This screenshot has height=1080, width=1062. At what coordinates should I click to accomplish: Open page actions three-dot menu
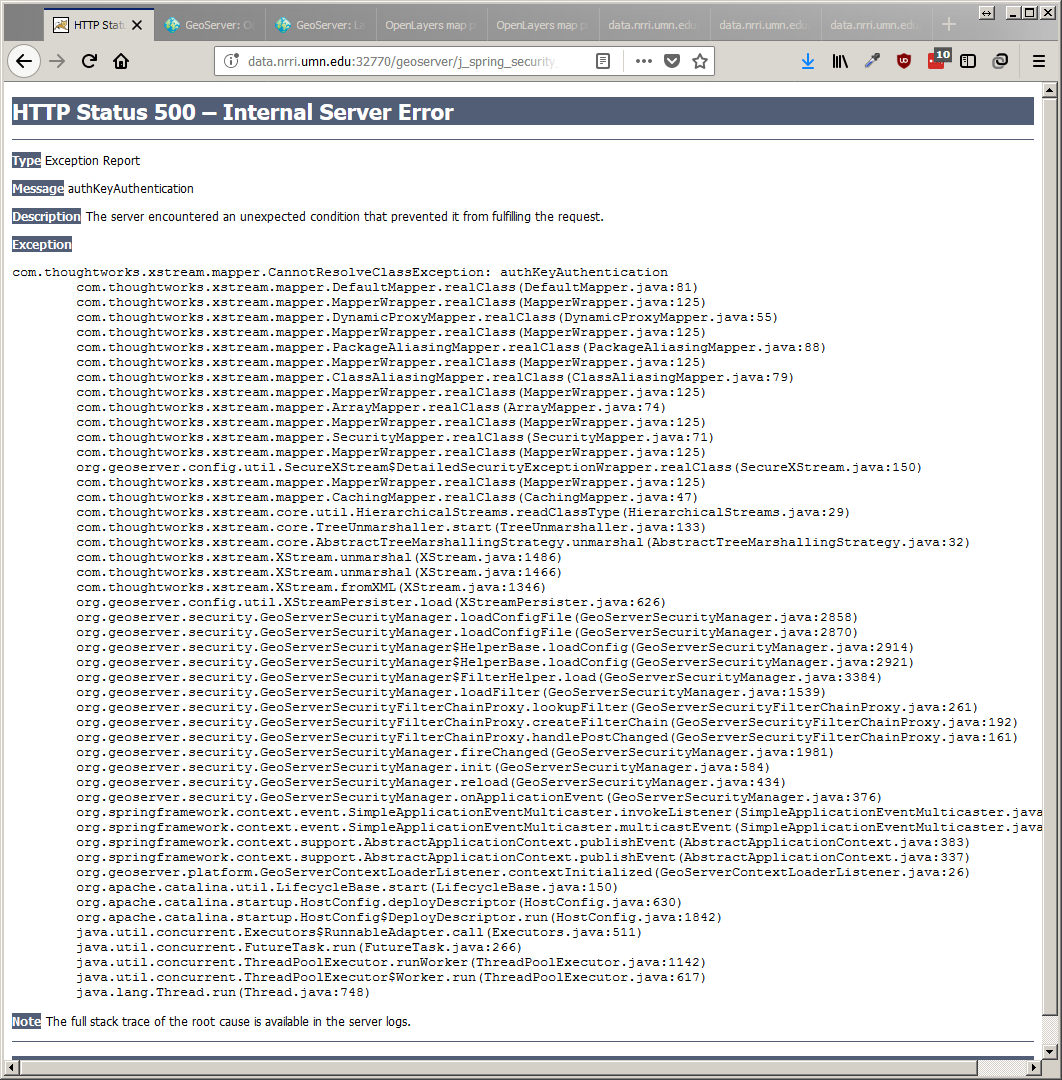point(644,61)
